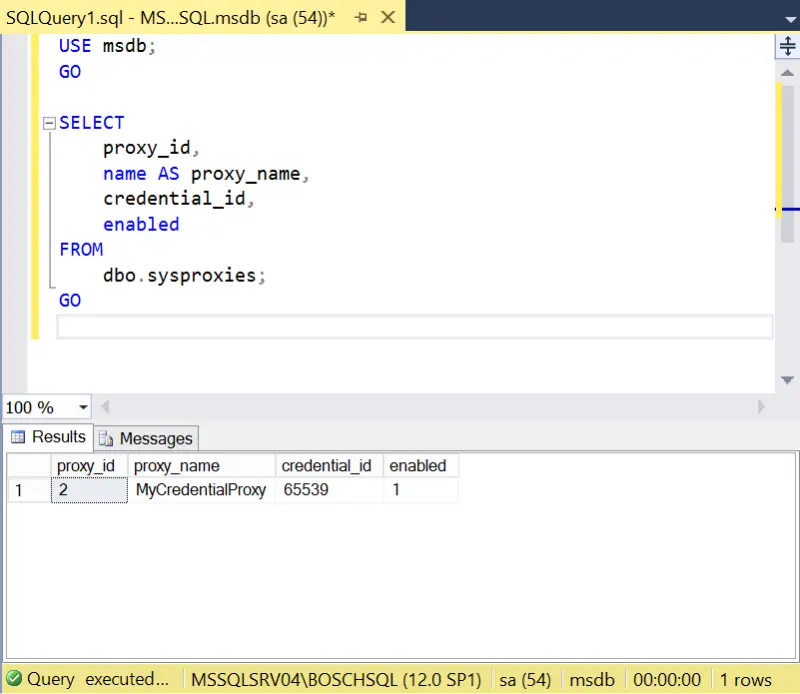Click the FROM keyword in the query

81,250
